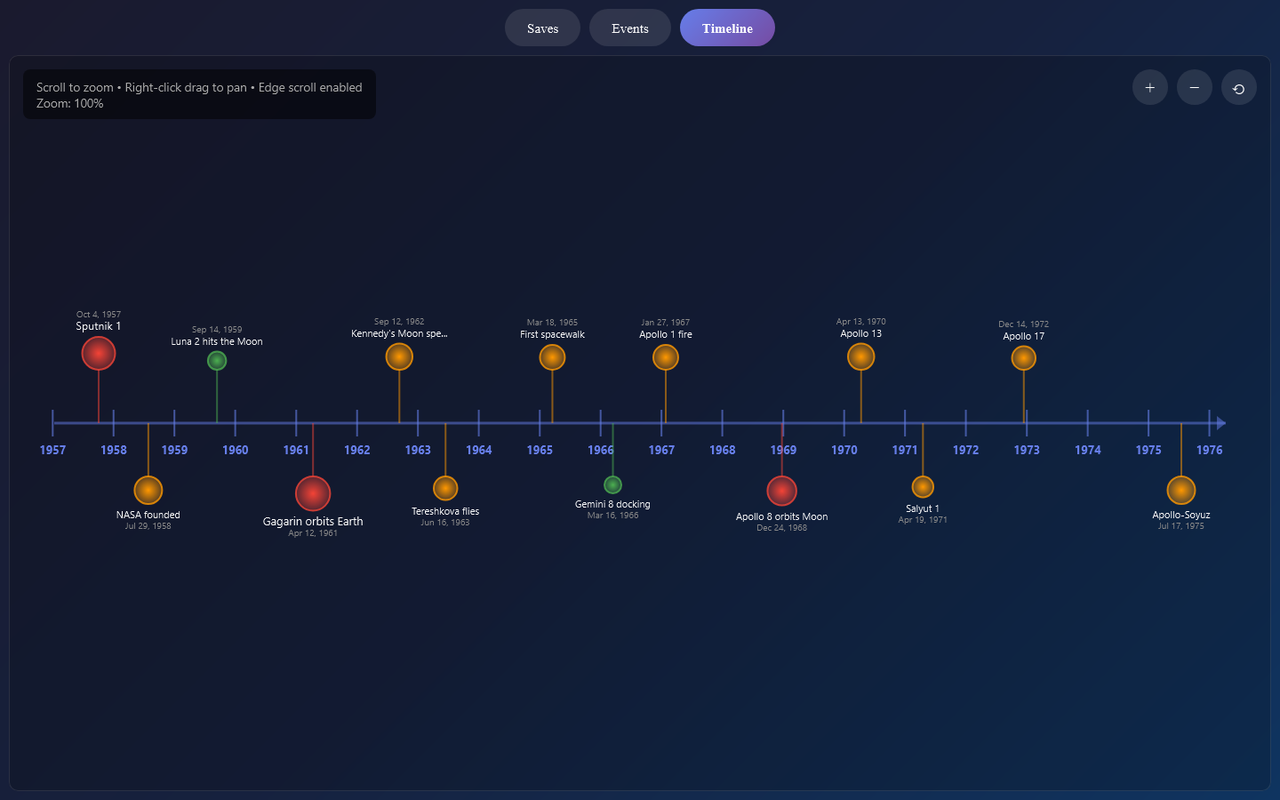Screen dimensions: 1280x800
Task: Click the Apollo 8 orbits Moon marker
Action: [x=782, y=491]
